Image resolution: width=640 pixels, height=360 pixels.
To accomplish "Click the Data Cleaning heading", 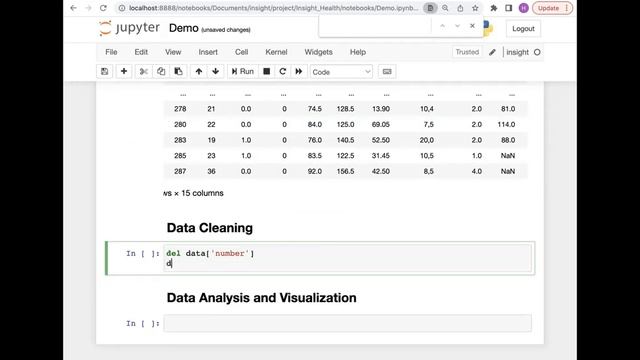I will [210, 228].
